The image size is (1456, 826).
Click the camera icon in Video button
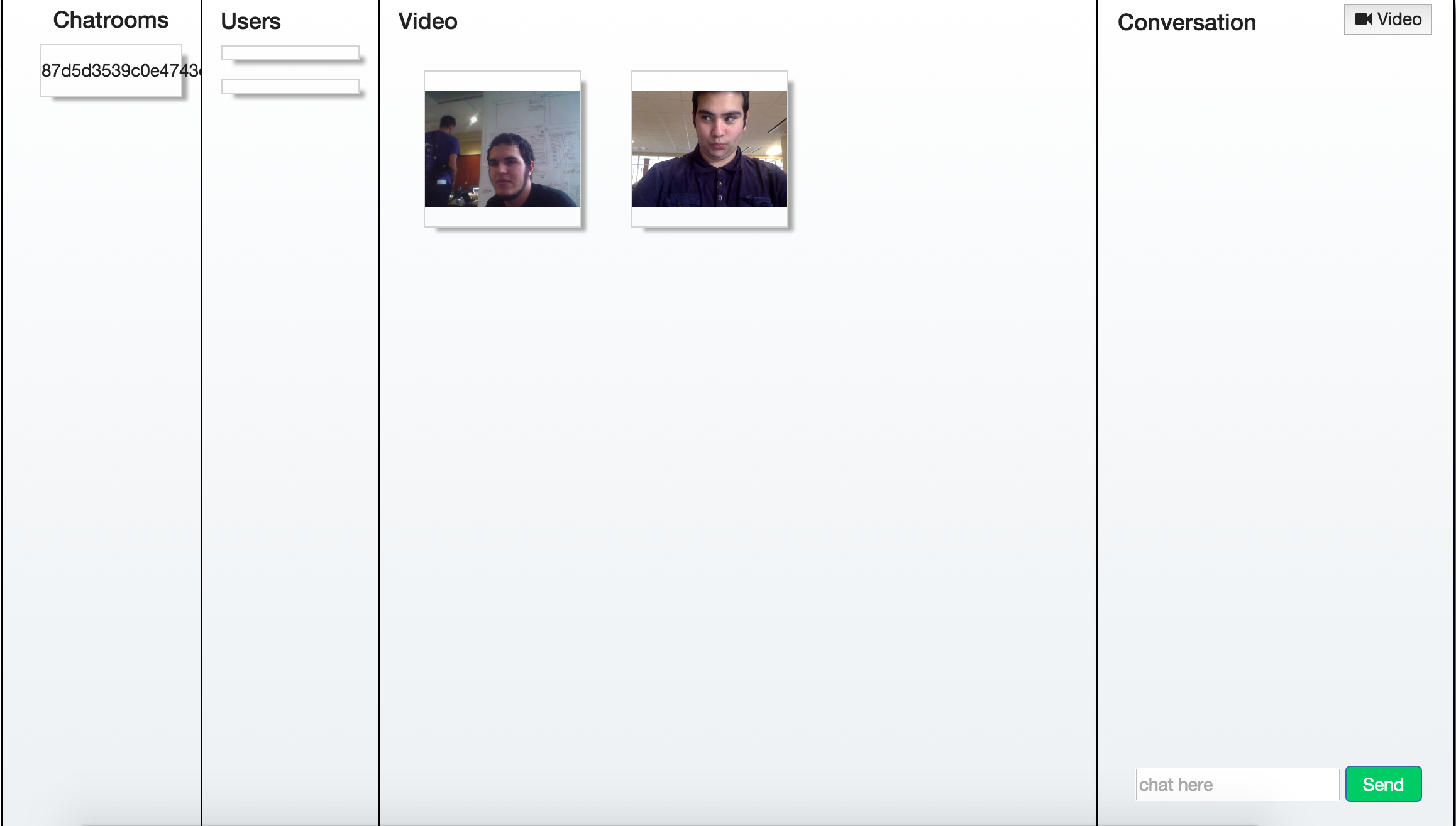[x=1363, y=19]
